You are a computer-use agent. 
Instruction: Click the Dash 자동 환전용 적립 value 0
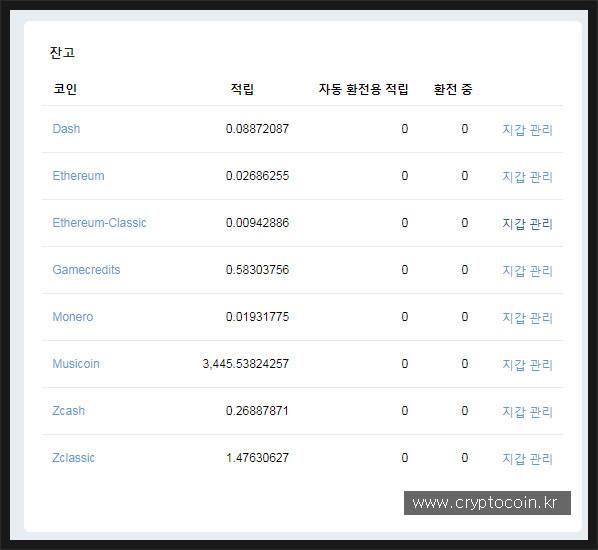coord(405,129)
